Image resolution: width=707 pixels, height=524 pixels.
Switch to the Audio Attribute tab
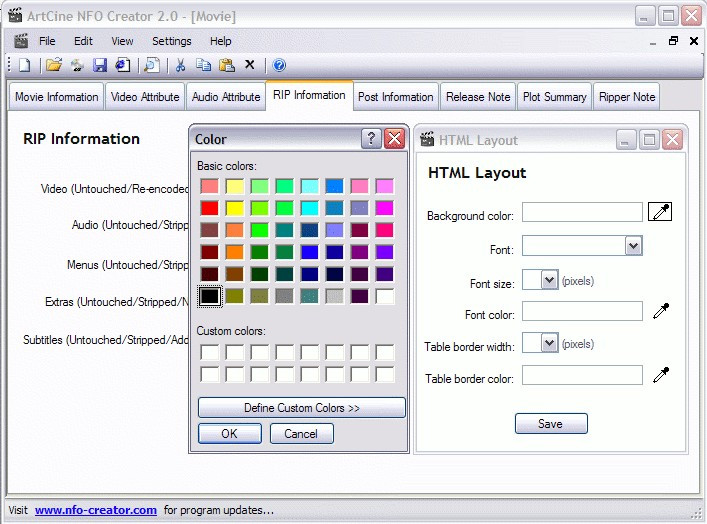click(226, 97)
